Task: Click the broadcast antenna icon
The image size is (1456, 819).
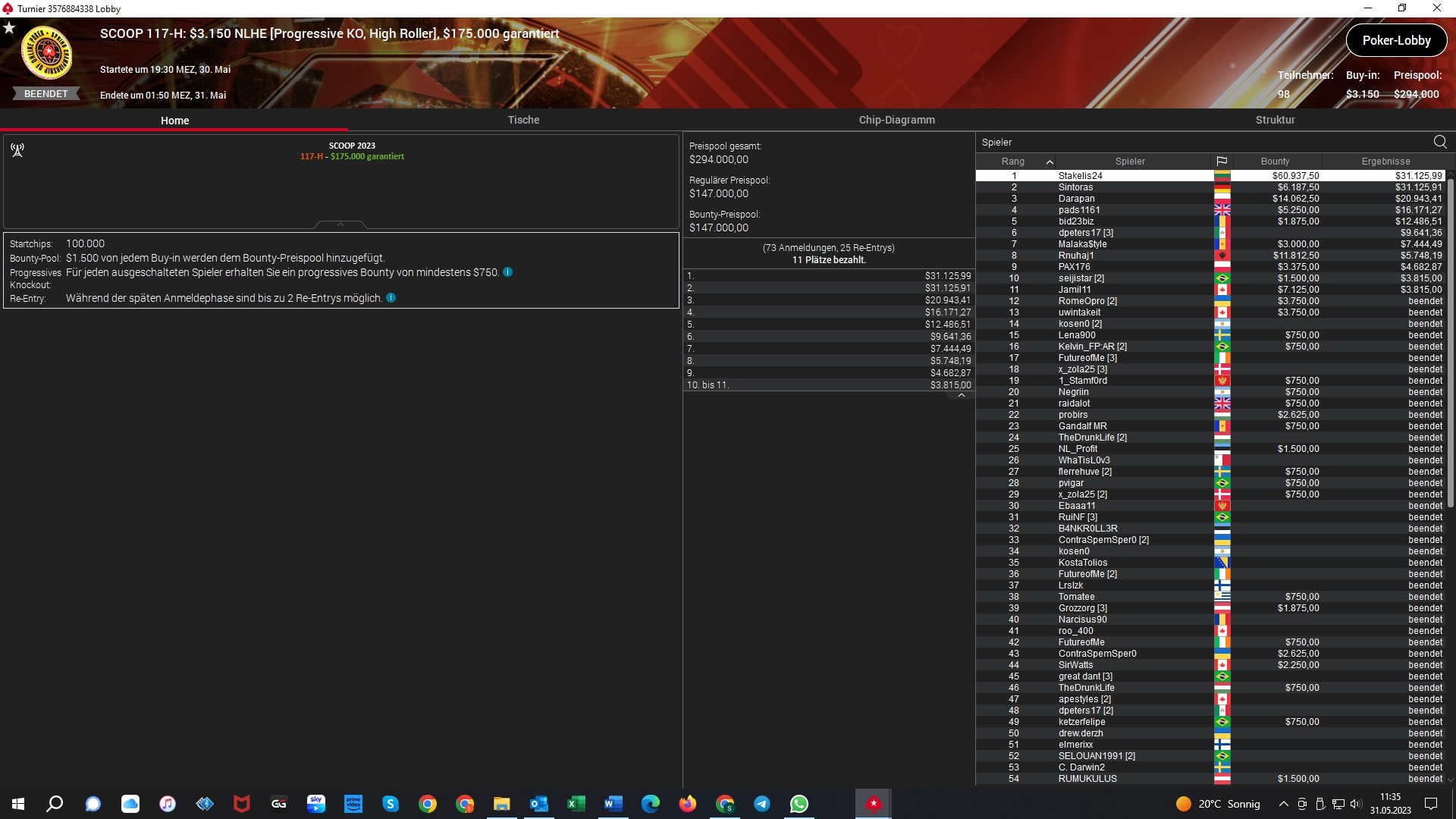Action: coord(17,150)
